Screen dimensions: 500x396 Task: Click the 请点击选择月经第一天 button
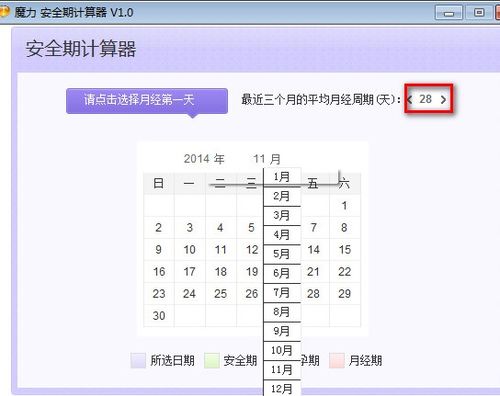click(147, 101)
